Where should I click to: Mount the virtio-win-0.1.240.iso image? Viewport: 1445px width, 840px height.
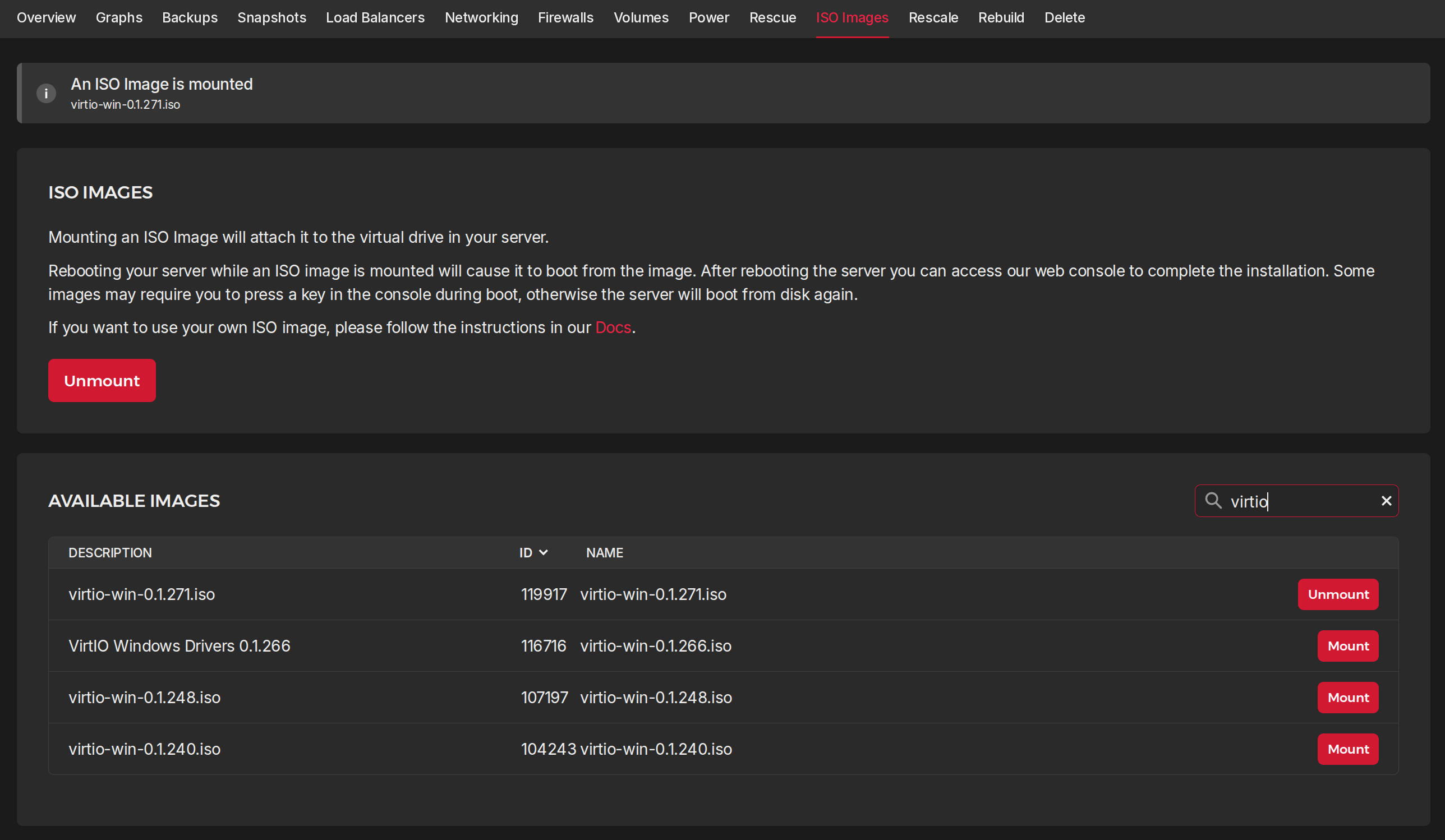pos(1347,749)
